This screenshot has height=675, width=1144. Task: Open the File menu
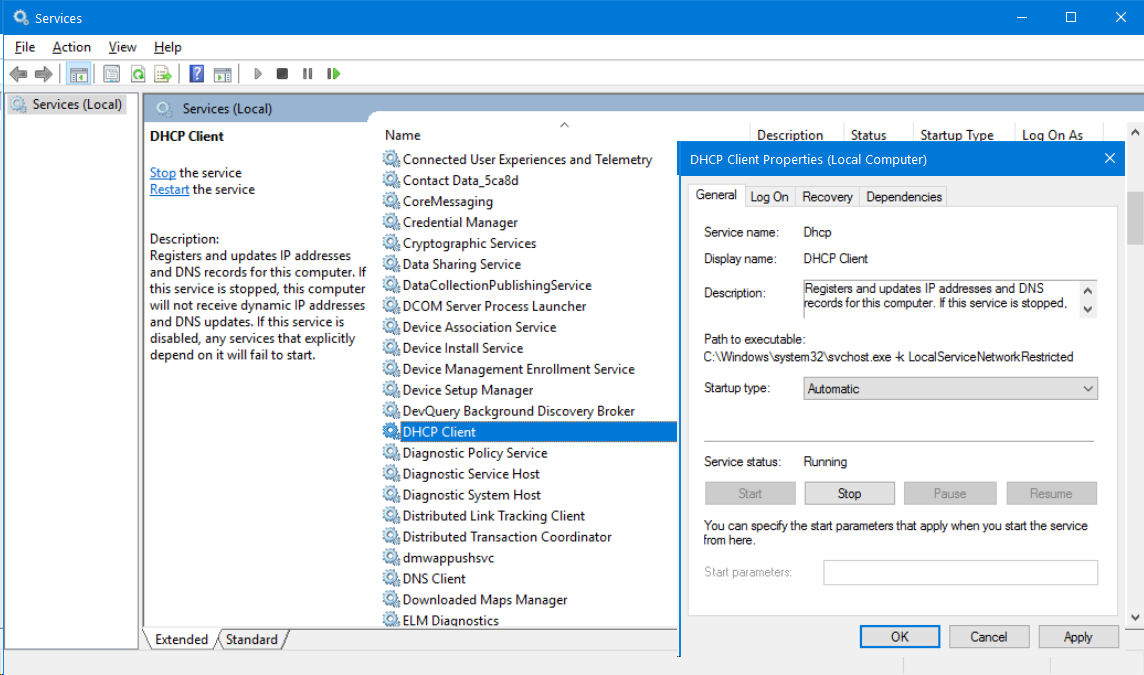[24, 47]
